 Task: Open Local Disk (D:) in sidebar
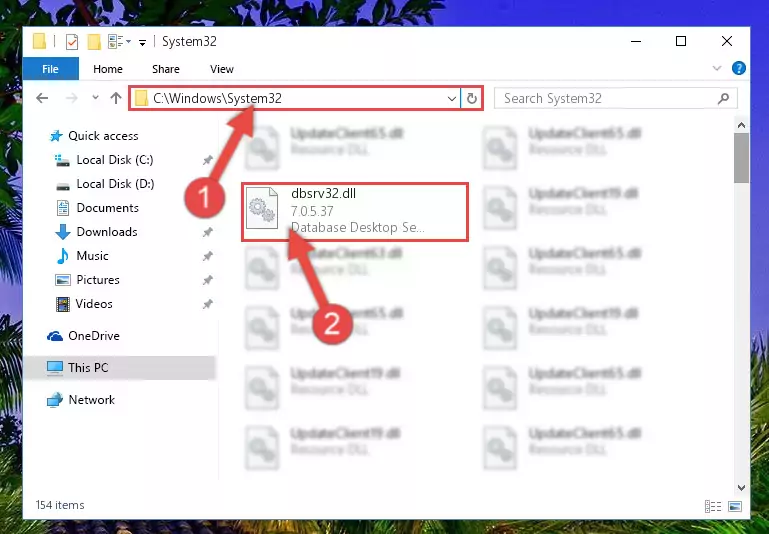click(x=115, y=184)
